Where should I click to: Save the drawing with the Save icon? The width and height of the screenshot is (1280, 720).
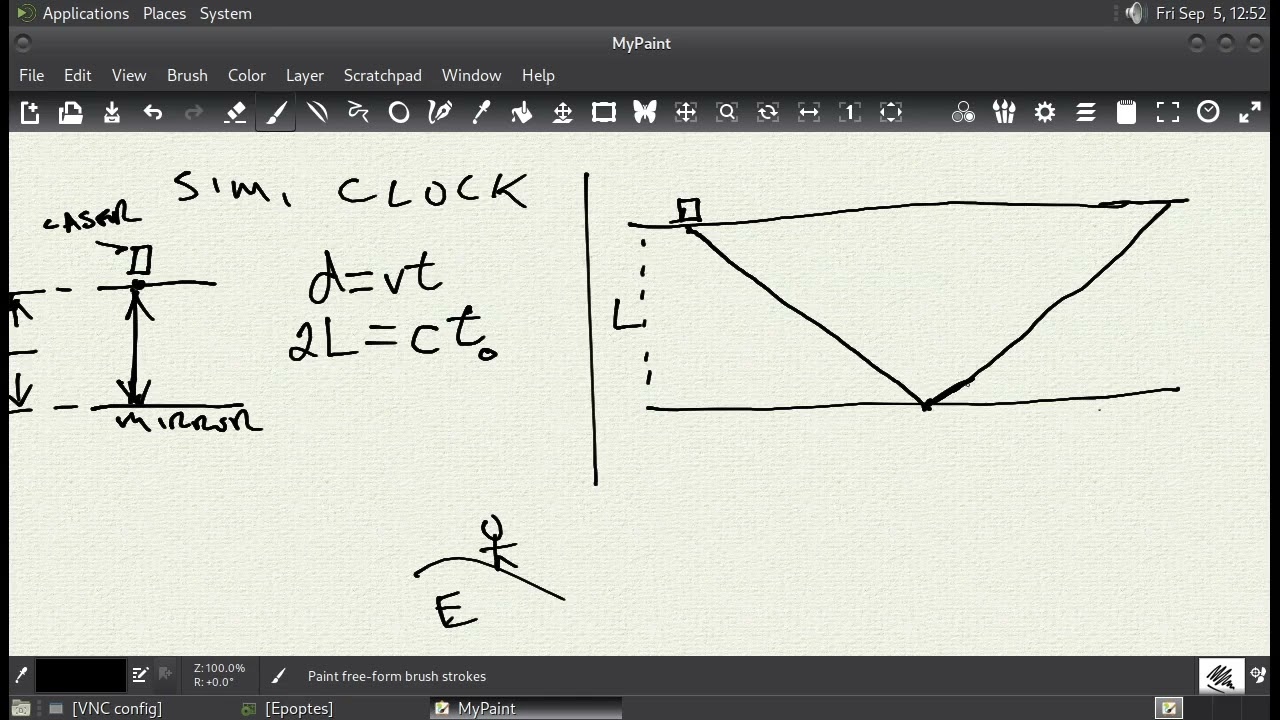[x=112, y=113]
